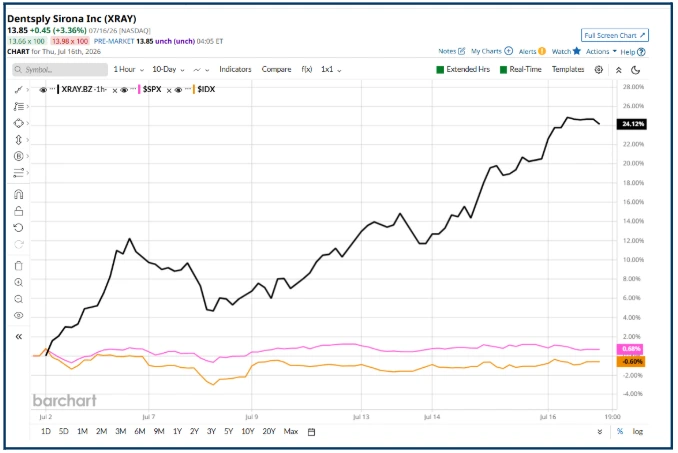Toggle percent scale mode
Viewport: 678px width, 453px height.
tap(620, 431)
